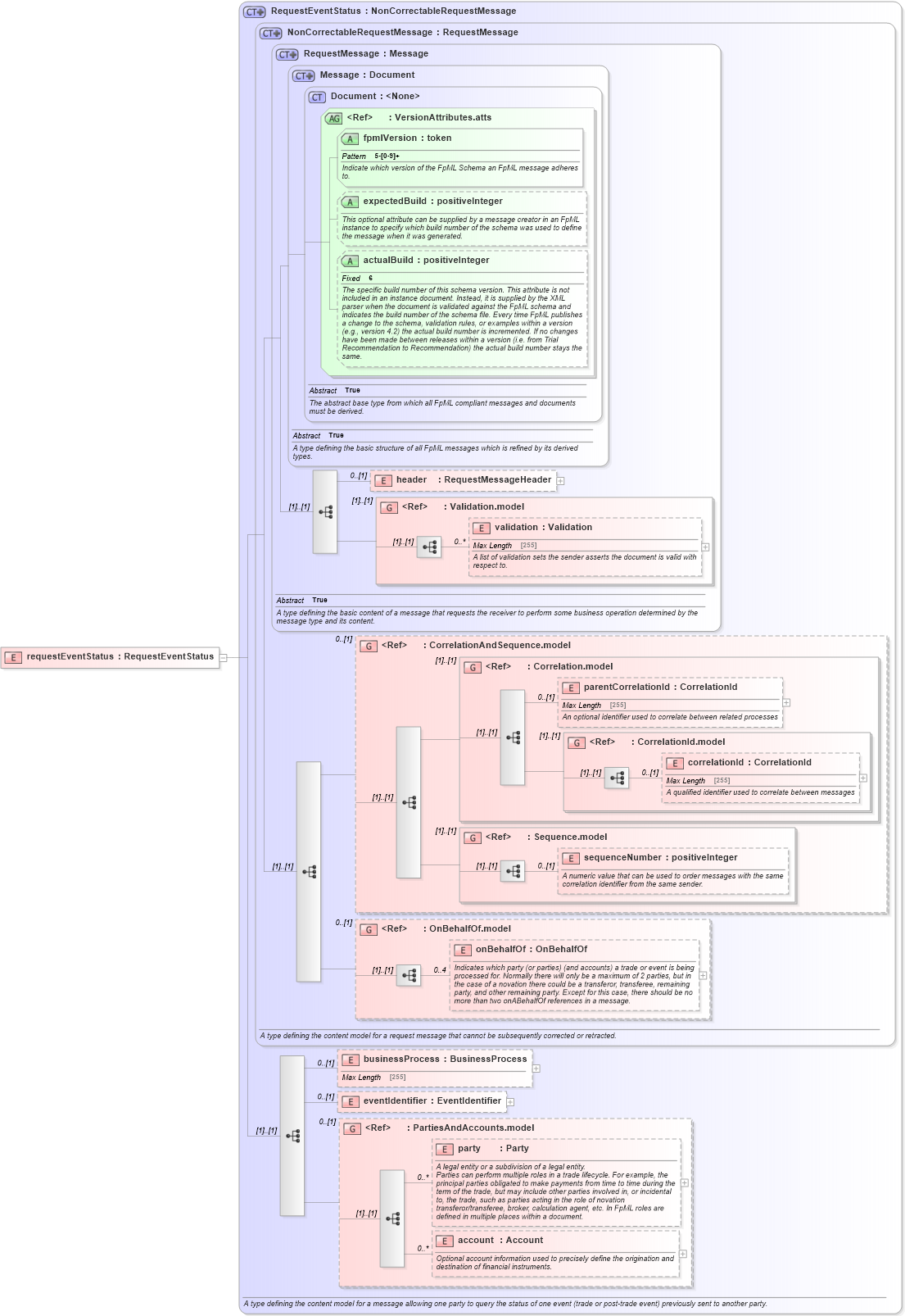Click the E icon of validation : Validation
Viewport: 905px width, 1316px height.
(482, 529)
